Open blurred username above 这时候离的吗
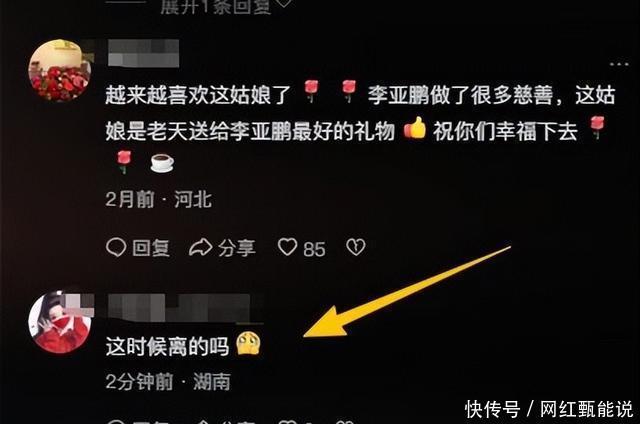The height and width of the screenshot is (424, 640). [x=186, y=308]
